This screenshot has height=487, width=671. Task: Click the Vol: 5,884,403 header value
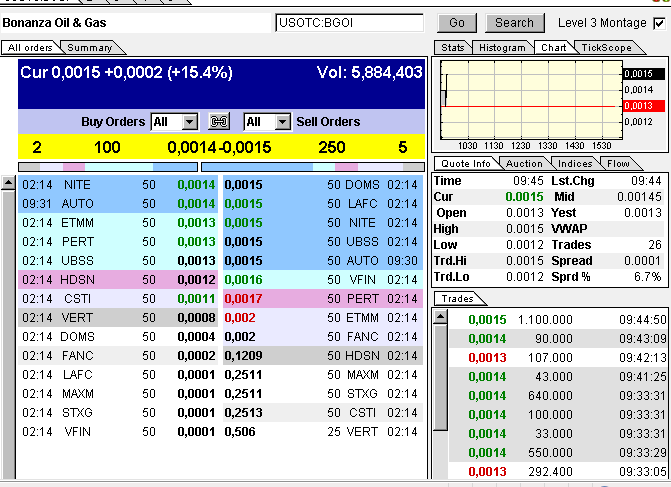369,72
